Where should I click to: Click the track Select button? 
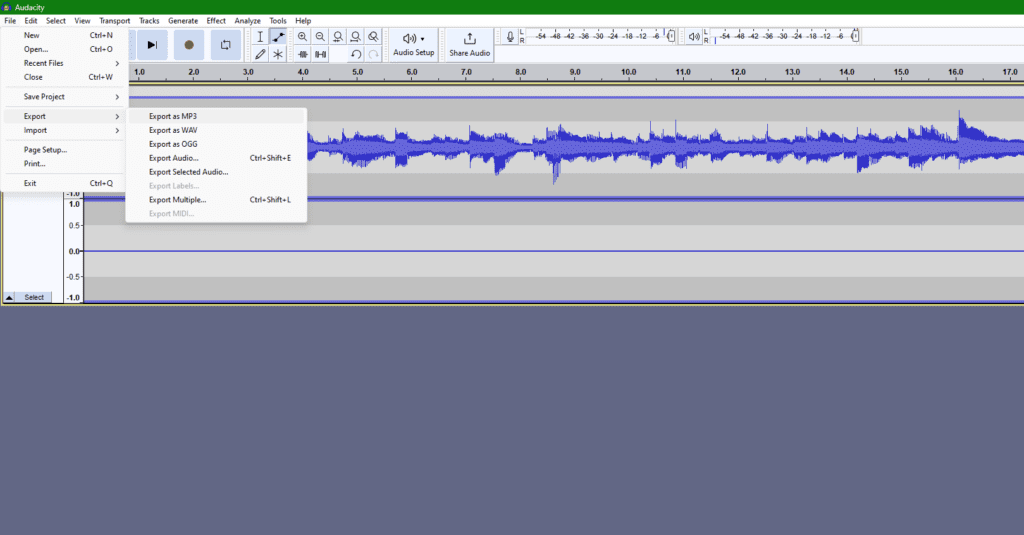click(34, 297)
